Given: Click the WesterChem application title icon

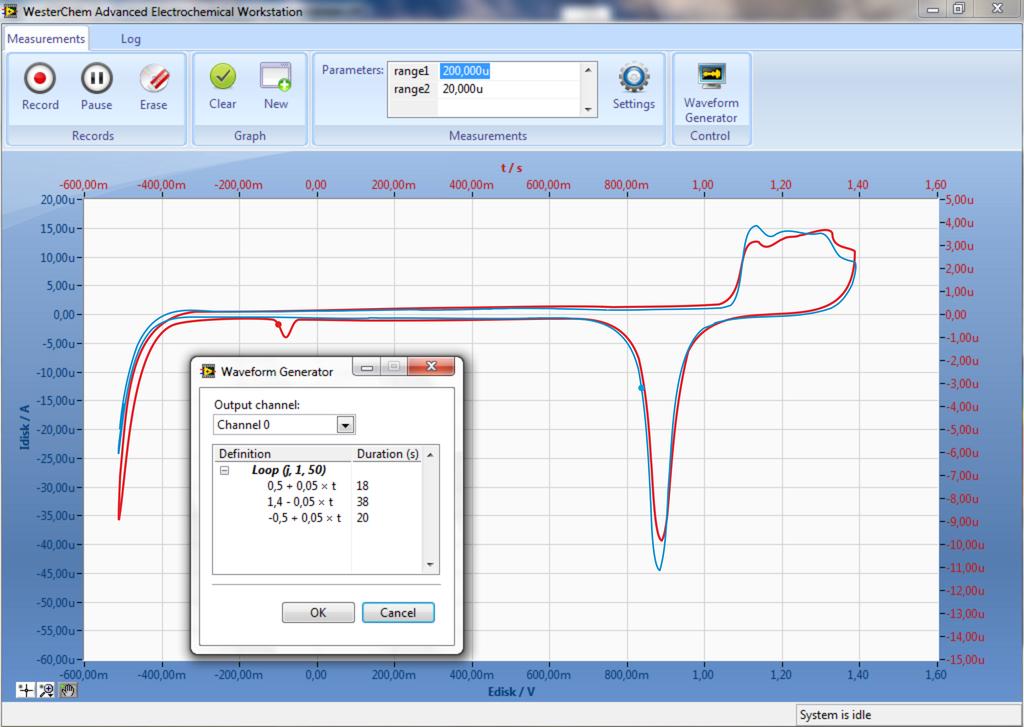Looking at the screenshot, I should pyautogui.click(x=10, y=11).
